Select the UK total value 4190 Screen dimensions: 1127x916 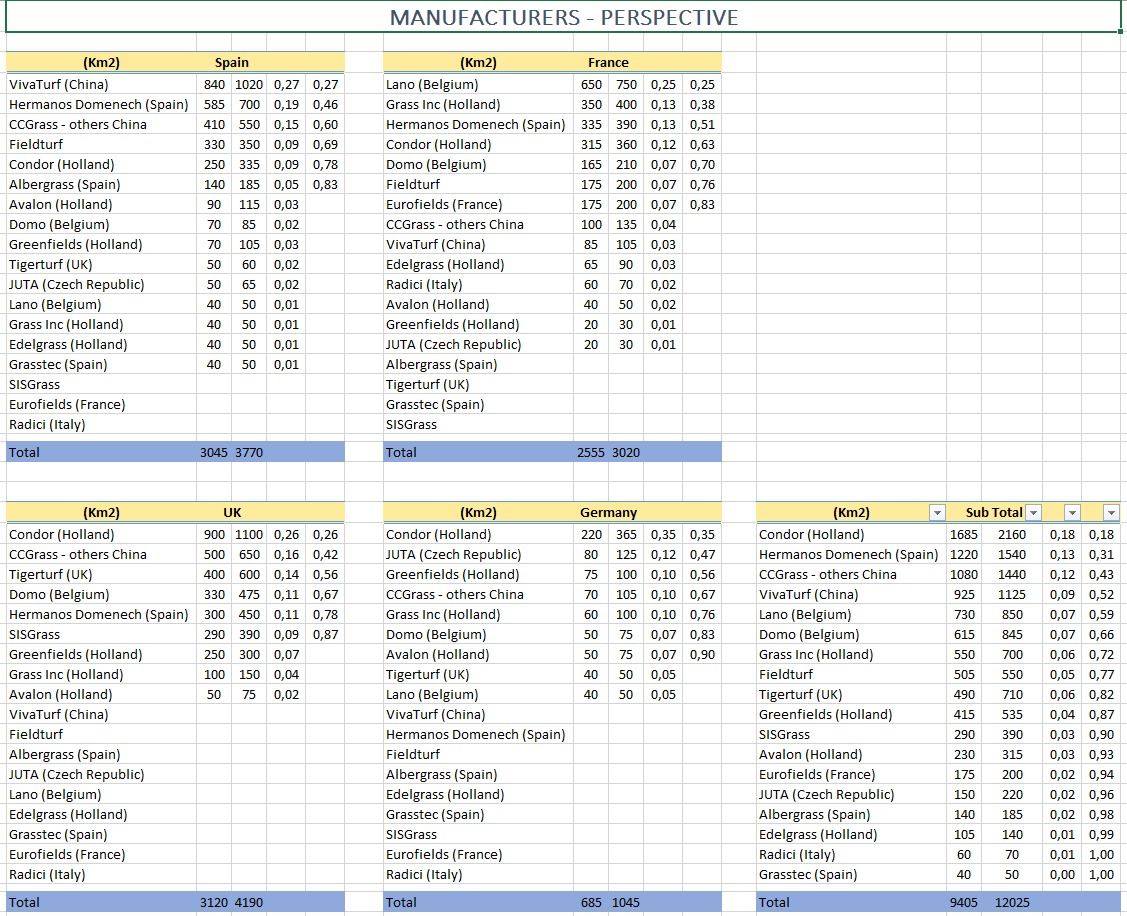tap(249, 902)
